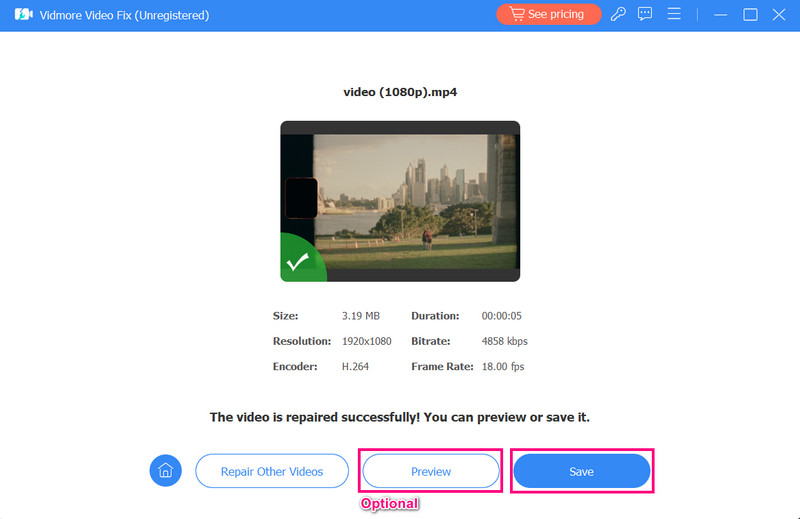Click the Vidmore Video Fix app logo
This screenshot has height=519, width=800.
point(24,15)
